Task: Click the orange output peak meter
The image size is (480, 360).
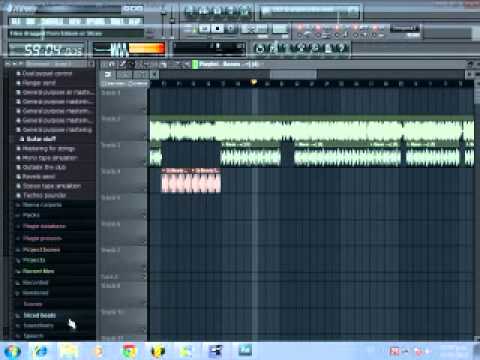Action: coord(147,49)
